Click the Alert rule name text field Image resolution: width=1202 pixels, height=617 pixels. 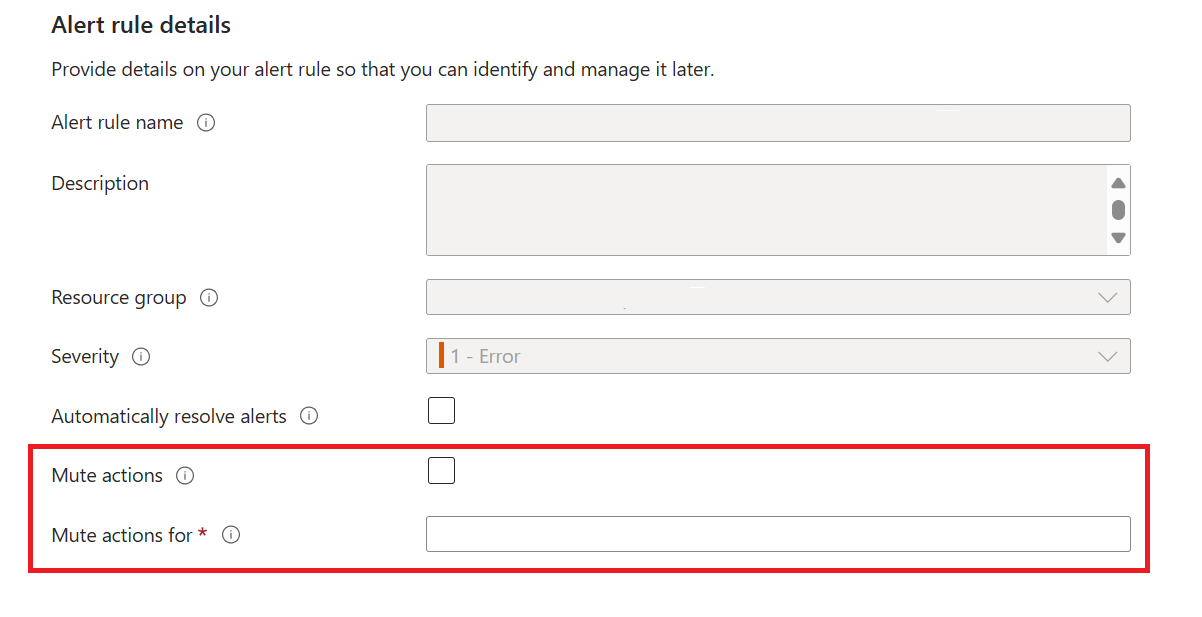[x=778, y=123]
